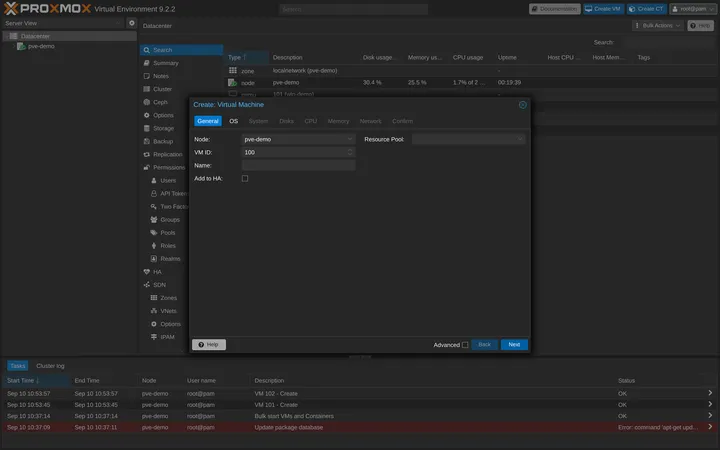Expand the VM 102 Create task row
The width and height of the screenshot is (720, 450).
(710, 393)
